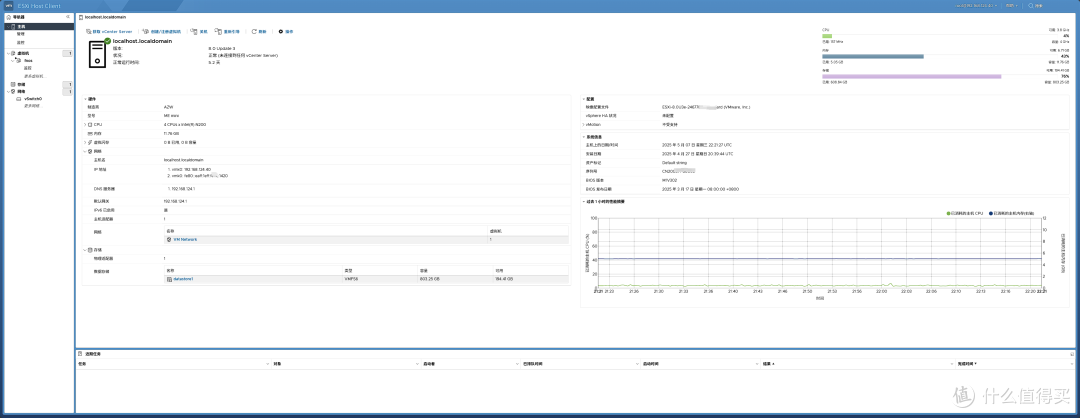This screenshot has width=1080, height=418.
Task: Expand the CPU hardware row
Action: click(x=85, y=124)
